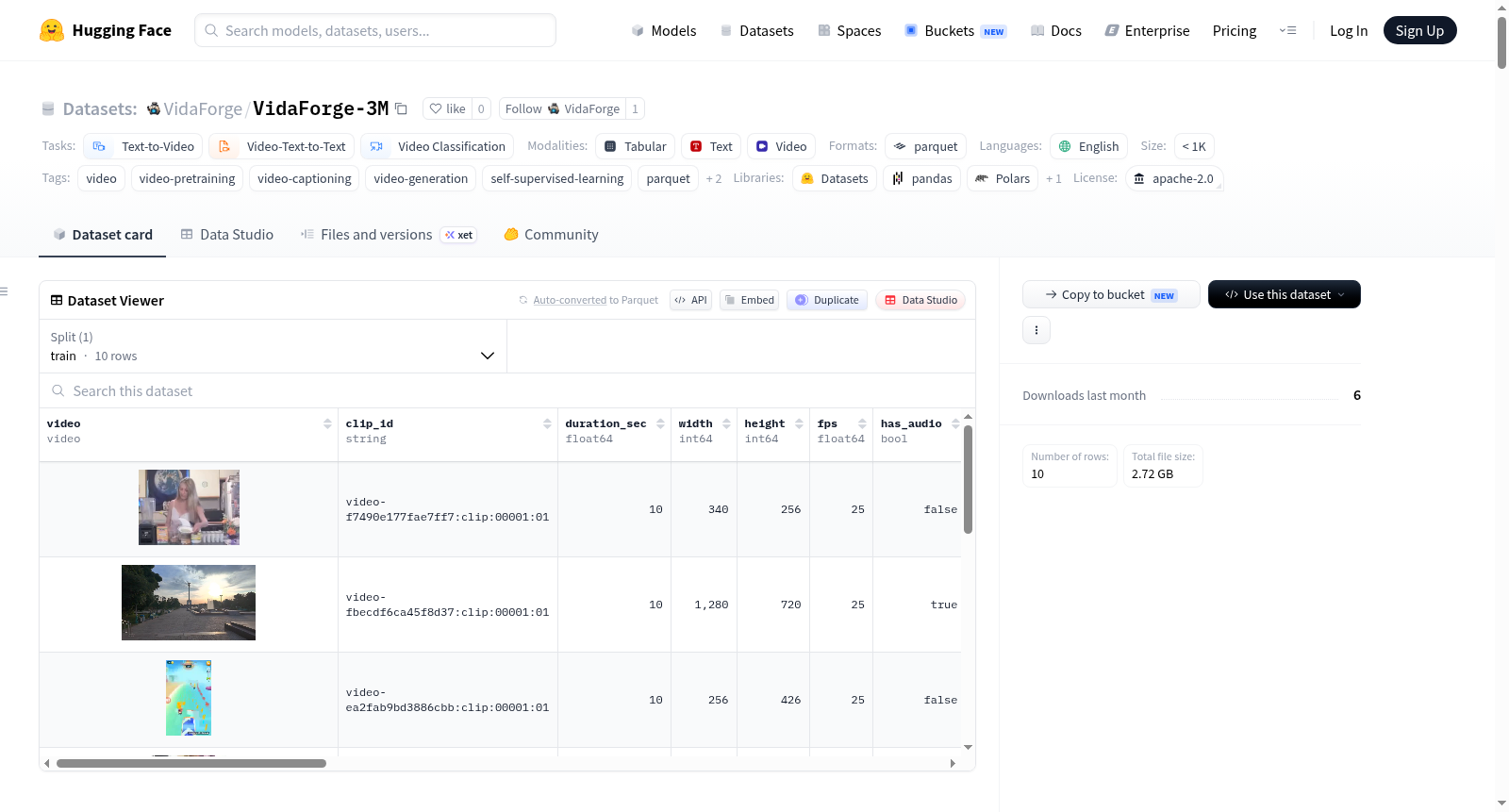The image size is (1509, 812).
Task: Open the collapsed left sidebar menu icon
Action: point(4,291)
